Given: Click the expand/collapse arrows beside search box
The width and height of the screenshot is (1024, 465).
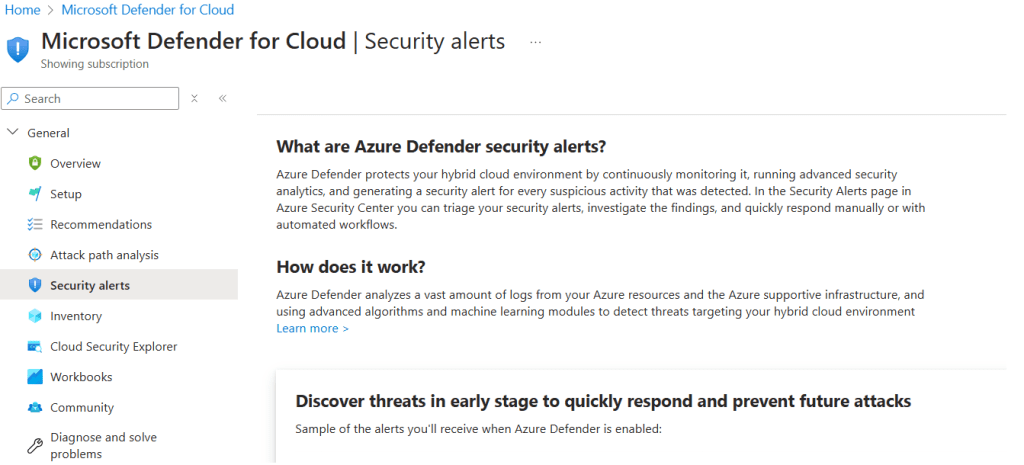Looking at the screenshot, I should pyautogui.click(x=195, y=98).
